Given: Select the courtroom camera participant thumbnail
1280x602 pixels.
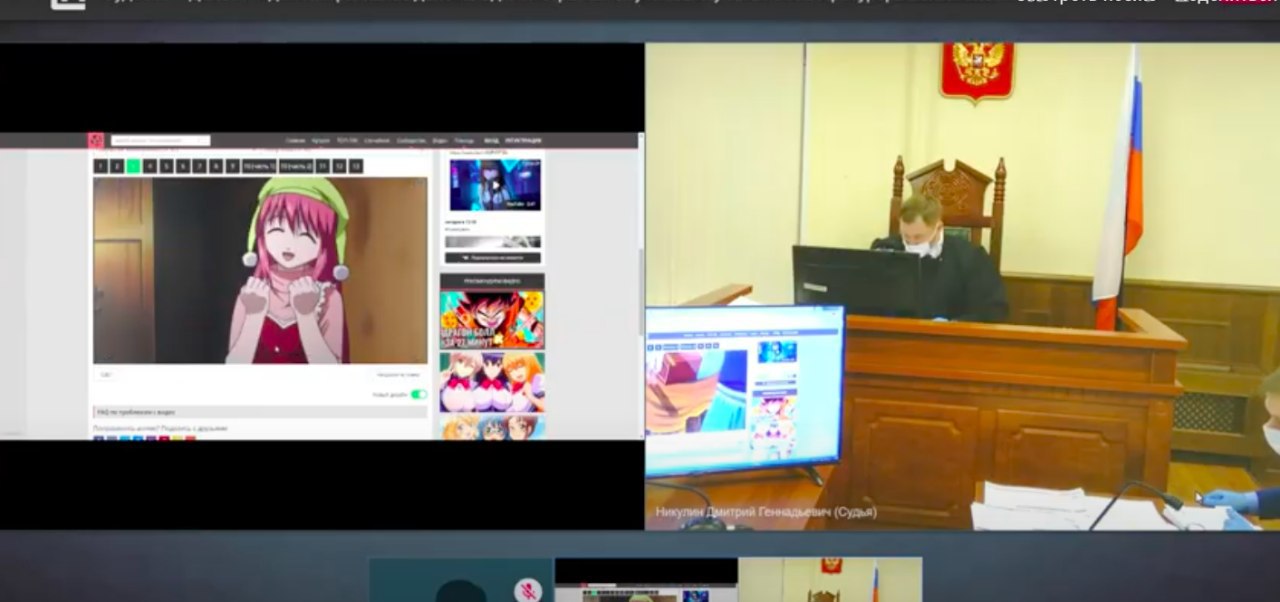Looking at the screenshot, I should coord(830,580).
